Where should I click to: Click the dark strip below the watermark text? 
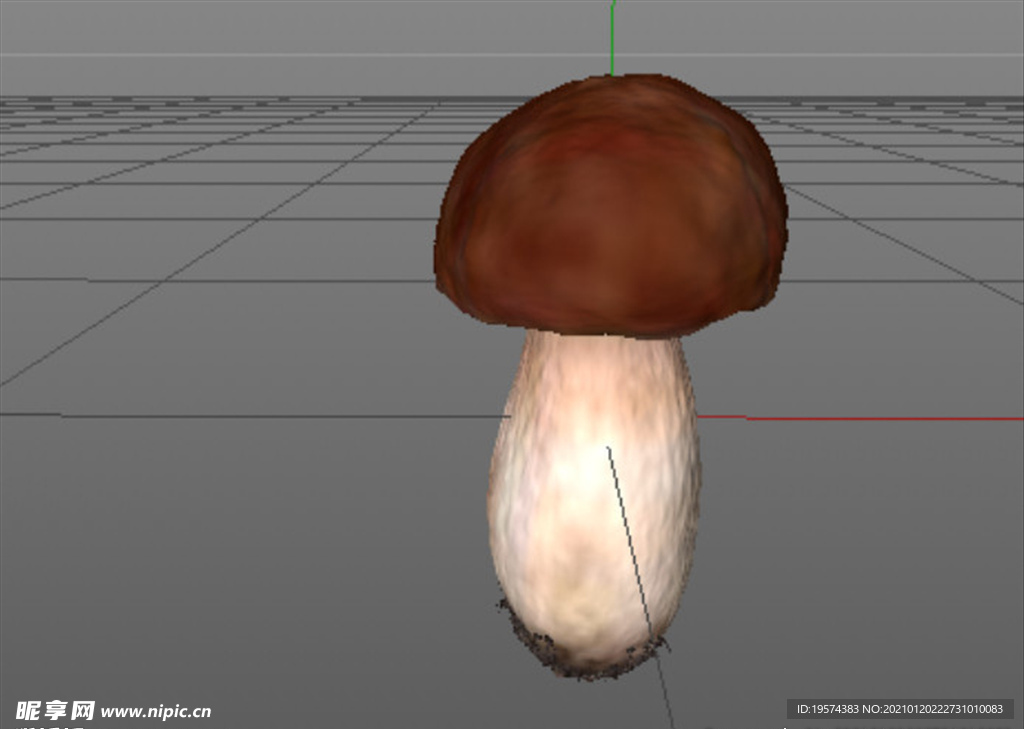click(x=900, y=723)
